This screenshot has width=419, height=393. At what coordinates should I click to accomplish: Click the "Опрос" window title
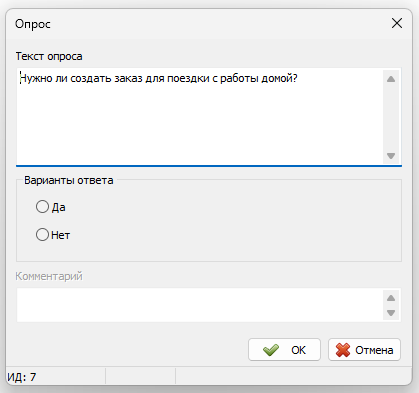pos(33,24)
